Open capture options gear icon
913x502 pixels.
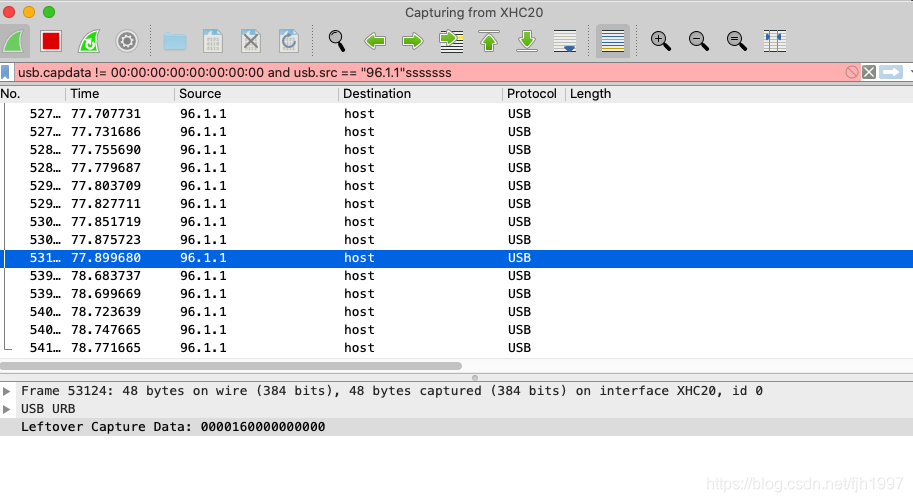(127, 41)
